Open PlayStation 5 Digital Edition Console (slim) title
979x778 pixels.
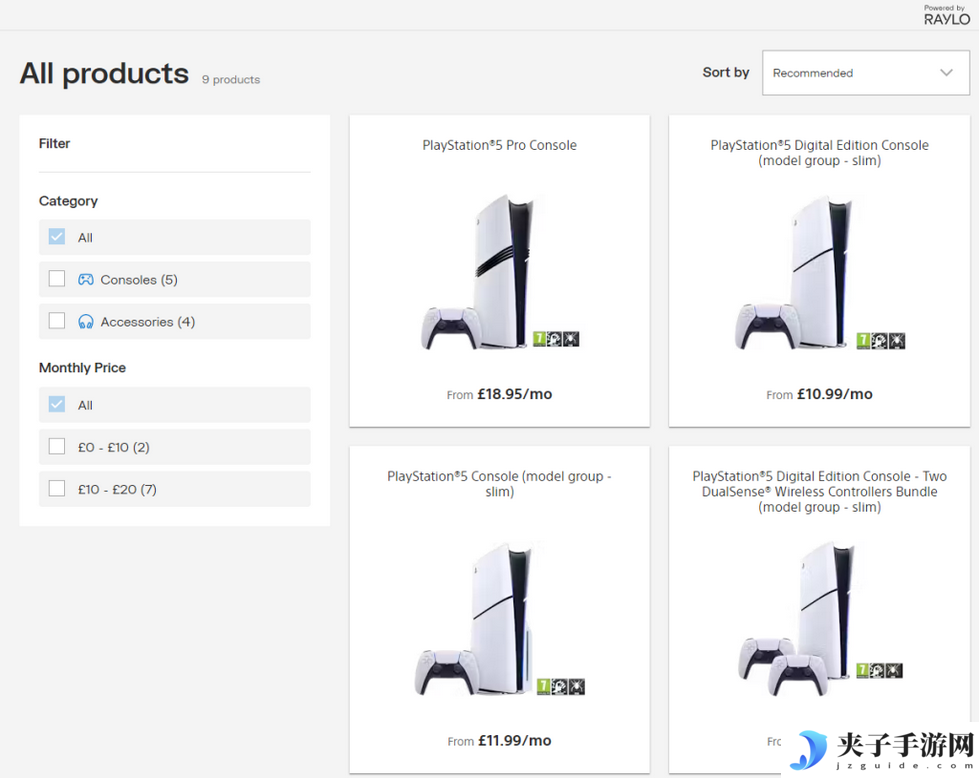pyautogui.click(x=819, y=153)
